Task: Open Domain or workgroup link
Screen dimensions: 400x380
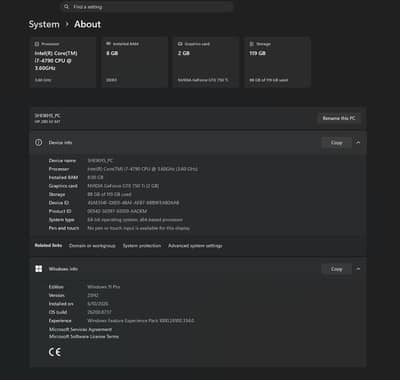Action: (x=92, y=246)
